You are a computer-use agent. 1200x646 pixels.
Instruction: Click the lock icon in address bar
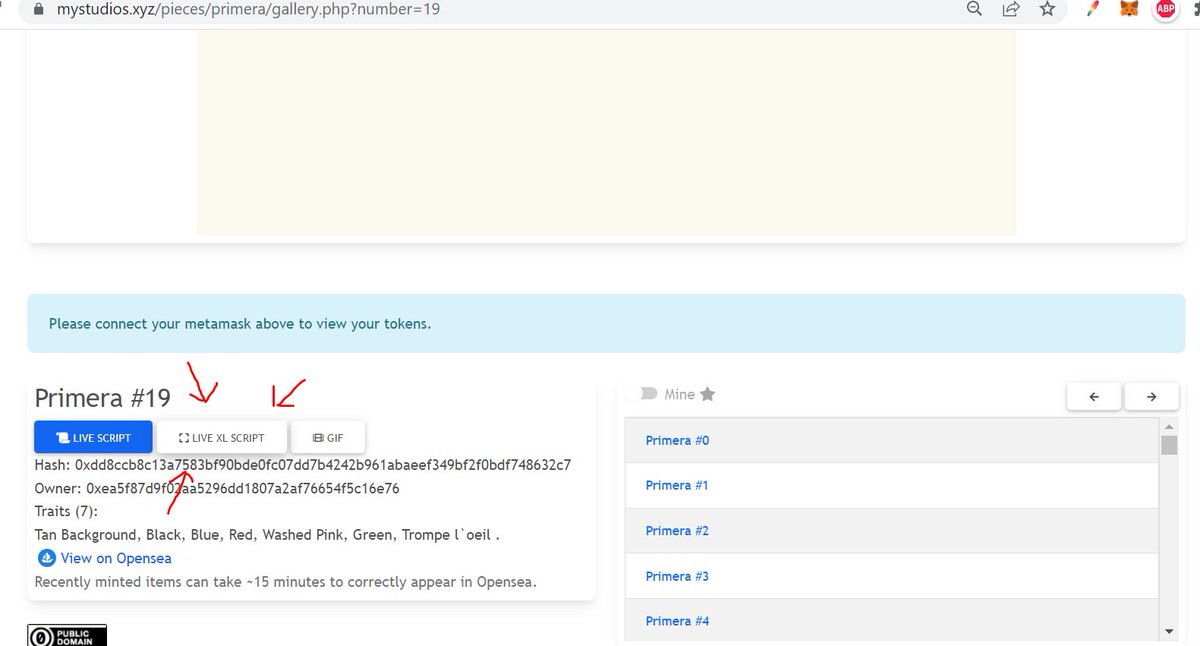point(39,9)
